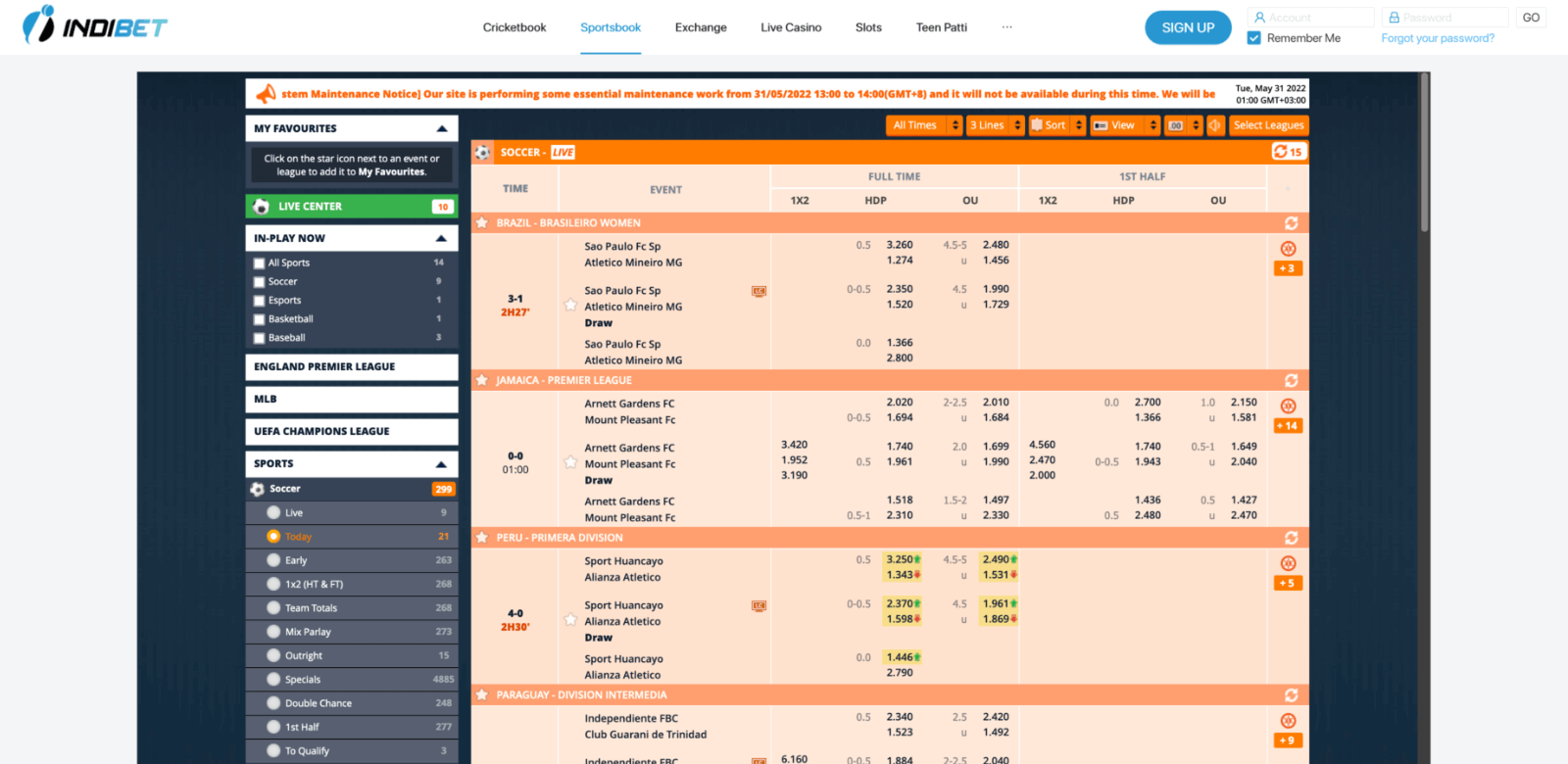
Task: Expand +3 more markets for Sao Paulo
Action: 1288,268
